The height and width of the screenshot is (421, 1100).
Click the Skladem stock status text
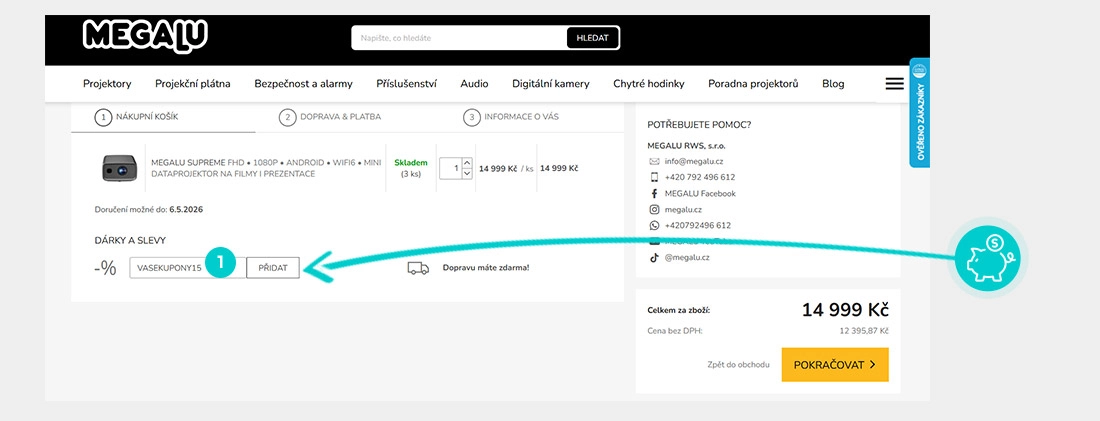click(x=411, y=162)
